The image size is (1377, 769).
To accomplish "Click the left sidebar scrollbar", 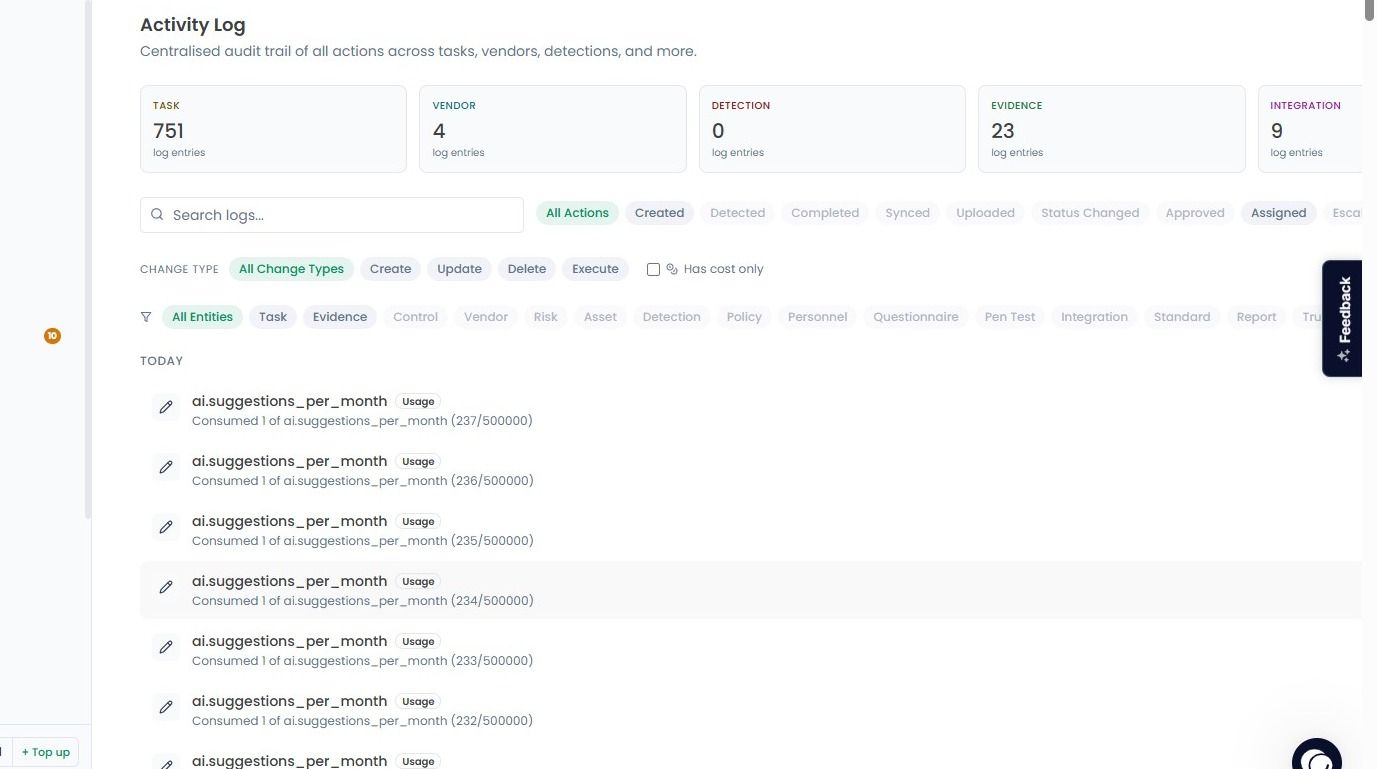I will (x=87, y=259).
